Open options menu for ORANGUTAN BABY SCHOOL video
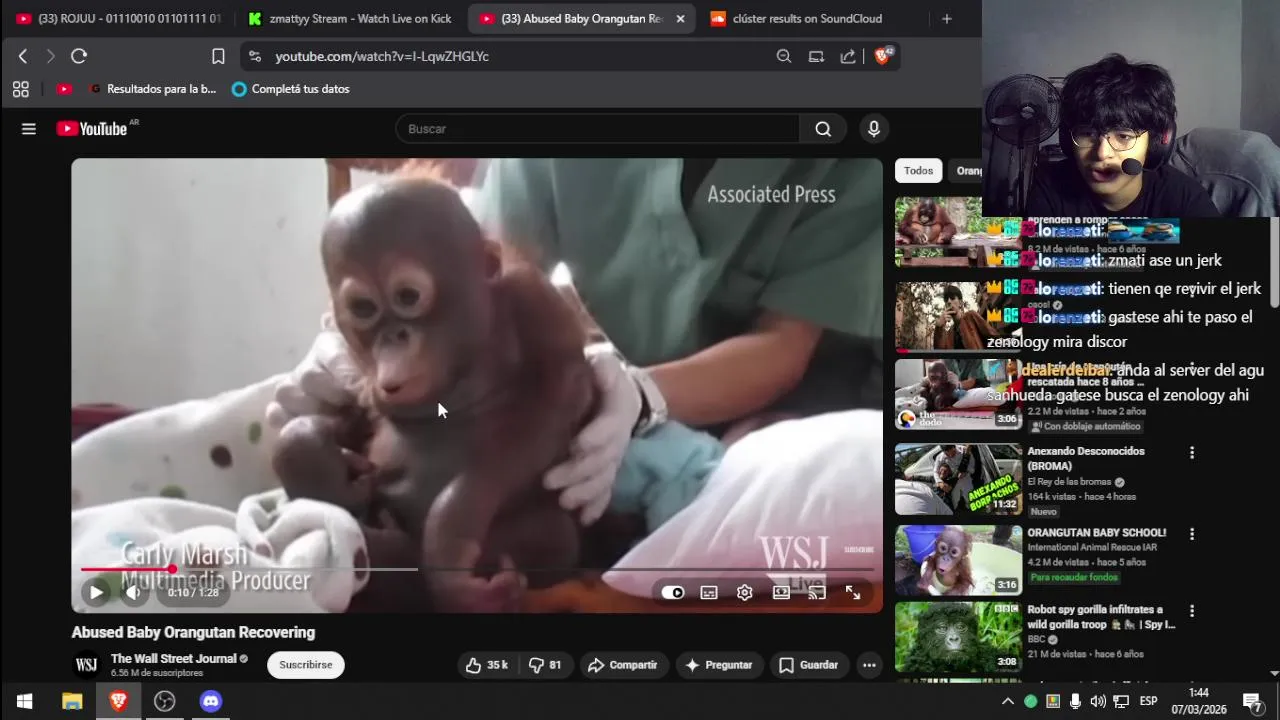This screenshot has height=720, width=1280. click(x=1191, y=532)
